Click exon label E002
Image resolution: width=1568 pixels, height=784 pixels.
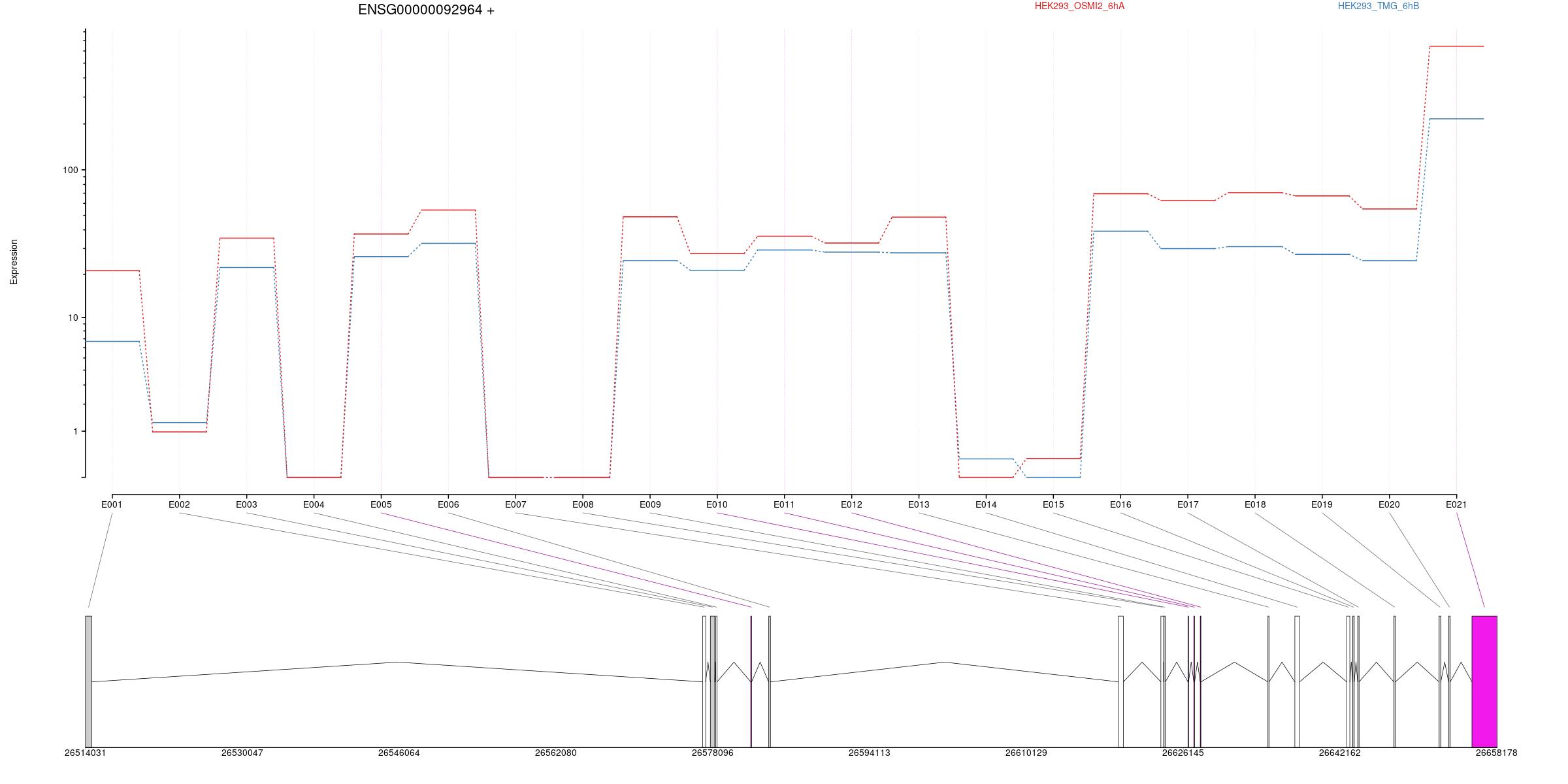click(x=179, y=504)
